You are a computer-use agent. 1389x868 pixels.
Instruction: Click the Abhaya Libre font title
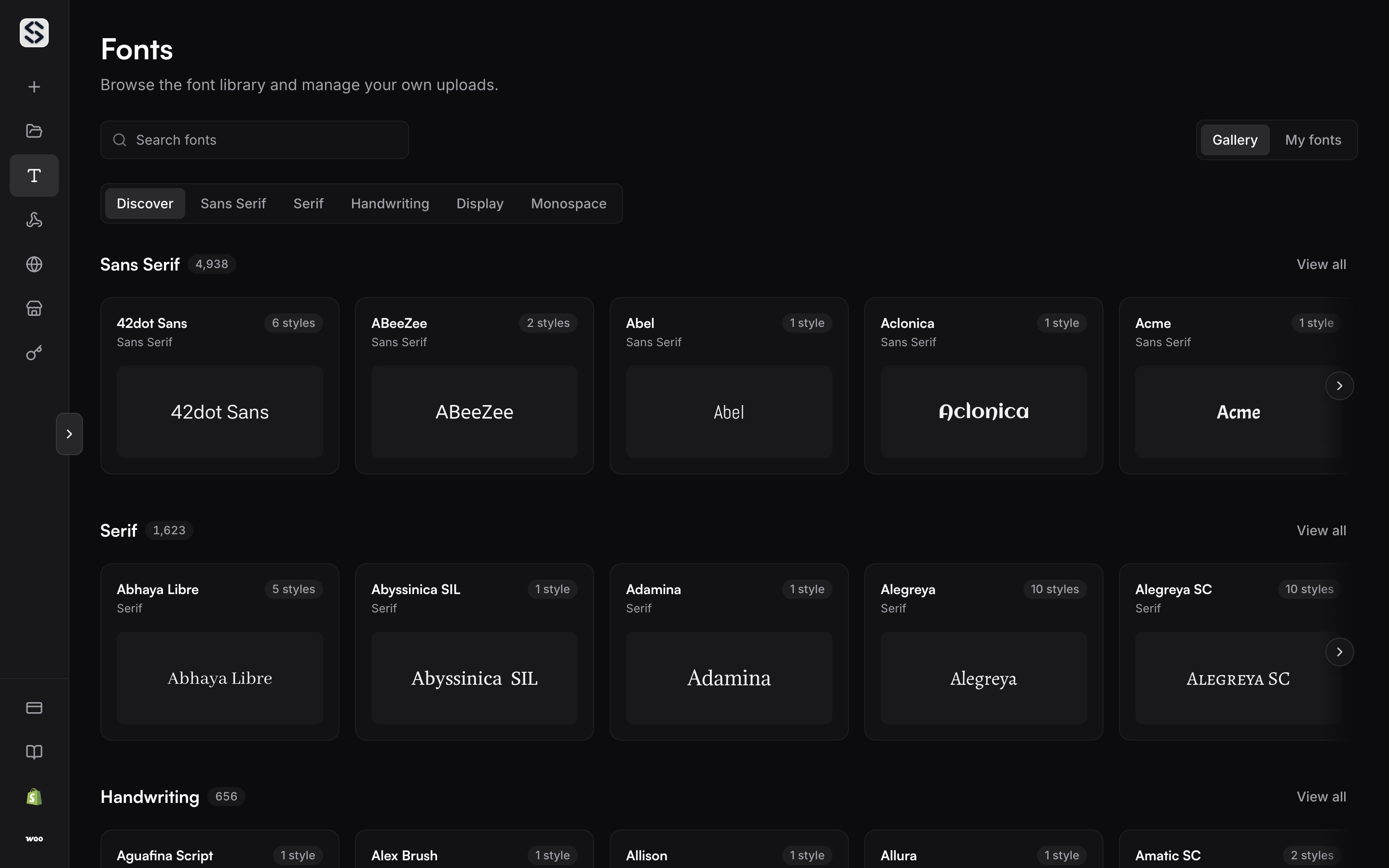click(157, 590)
